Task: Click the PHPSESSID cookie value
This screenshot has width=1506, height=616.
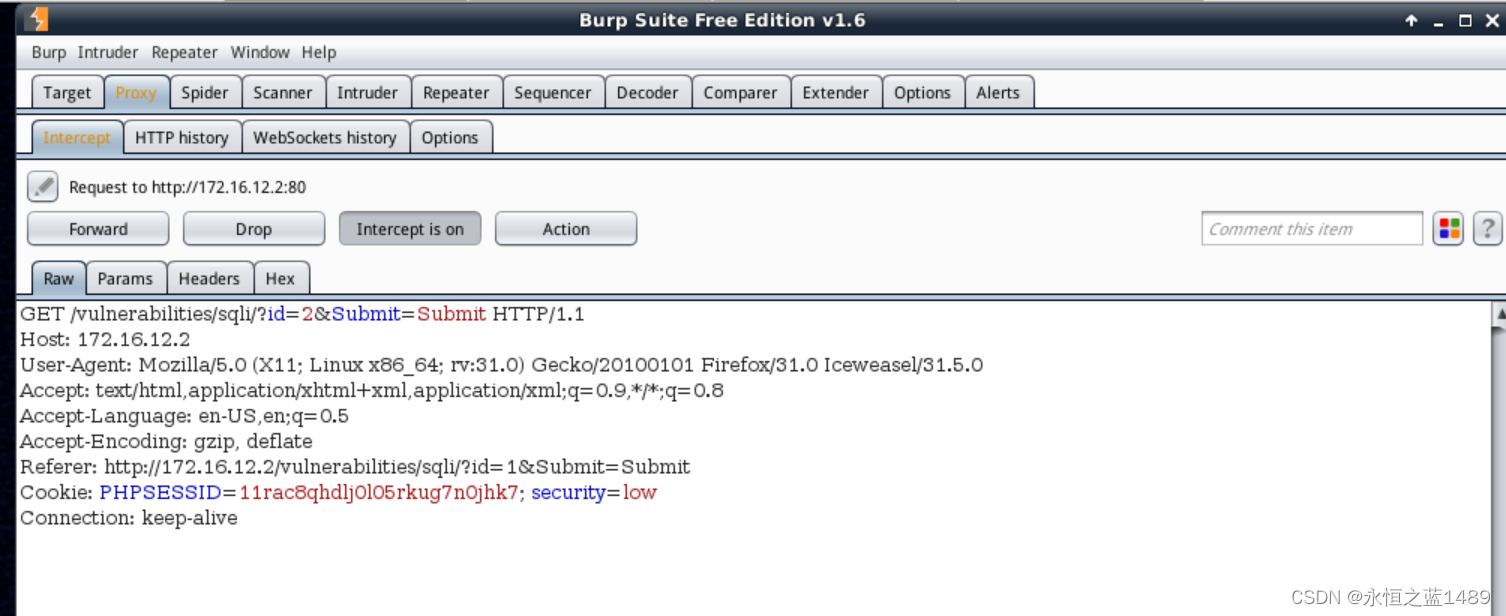Action: point(379,493)
